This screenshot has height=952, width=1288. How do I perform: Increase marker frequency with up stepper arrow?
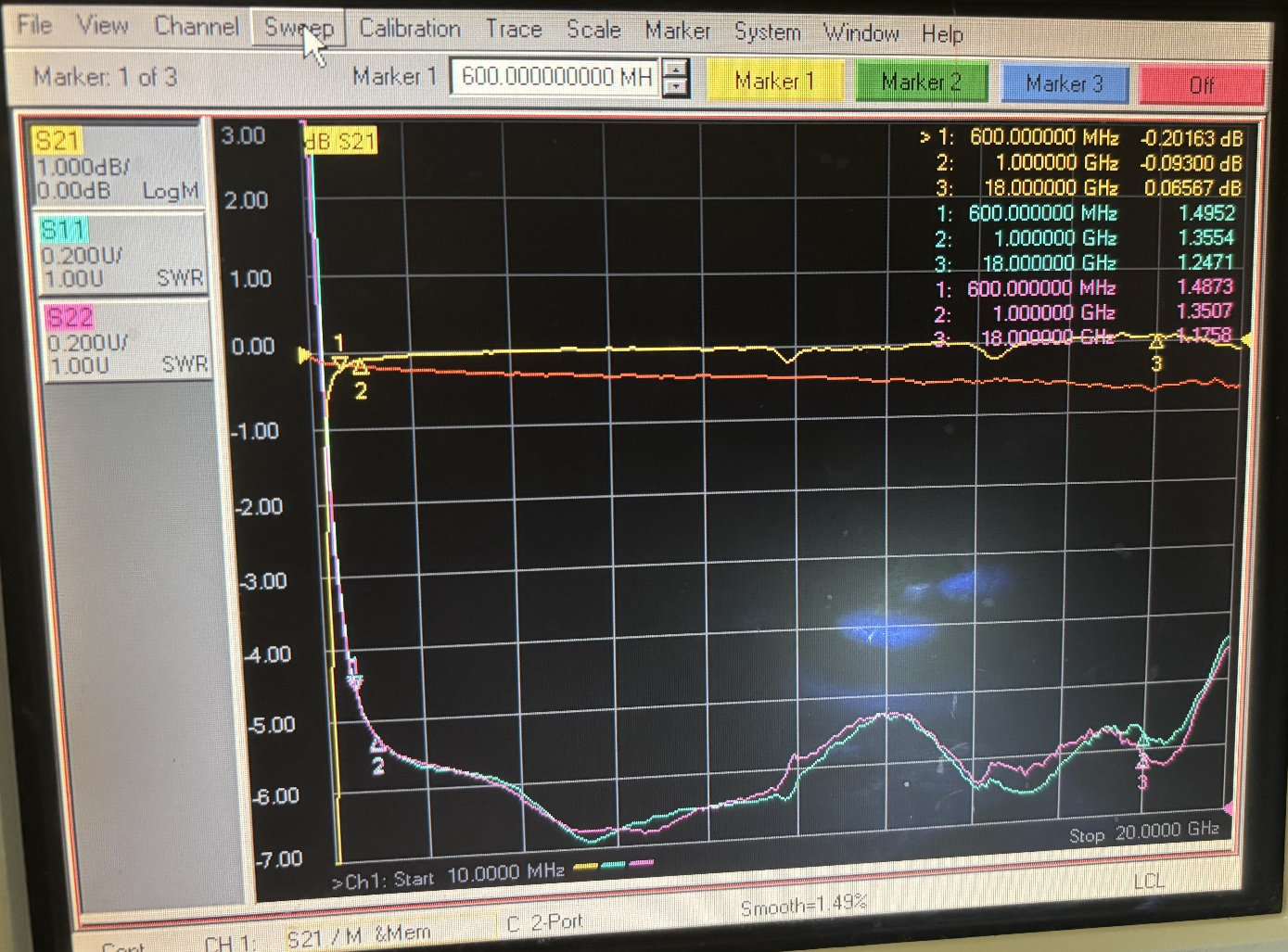[677, 69]
